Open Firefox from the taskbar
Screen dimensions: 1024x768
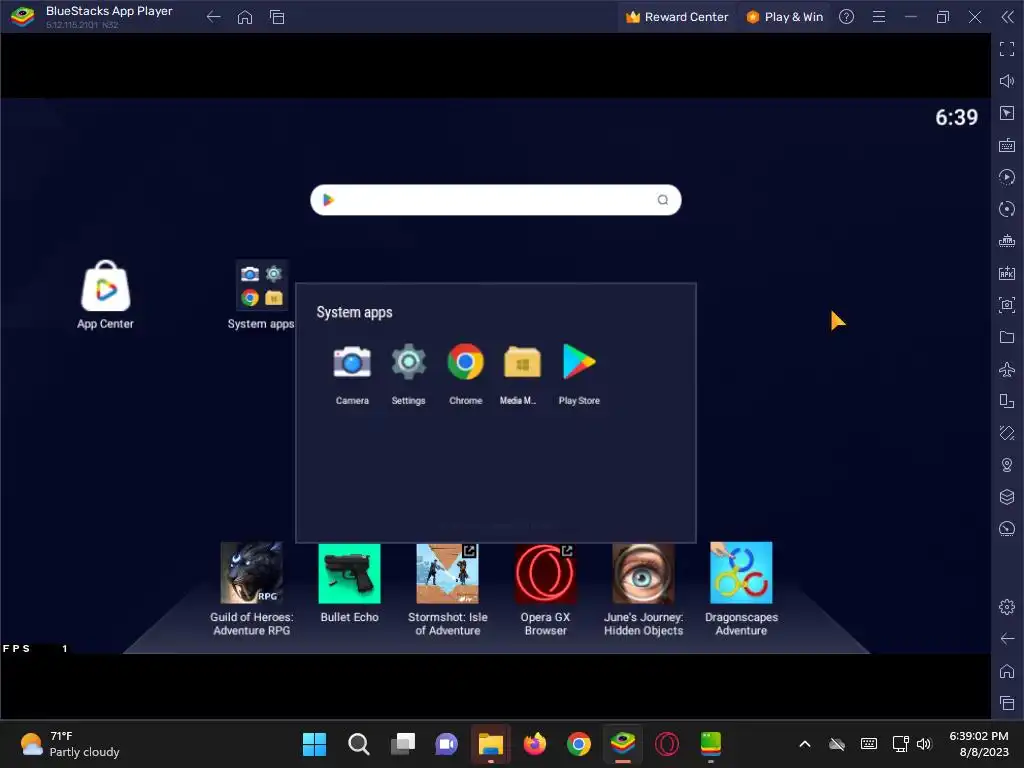pyautogui.click(x=535, y=744)
